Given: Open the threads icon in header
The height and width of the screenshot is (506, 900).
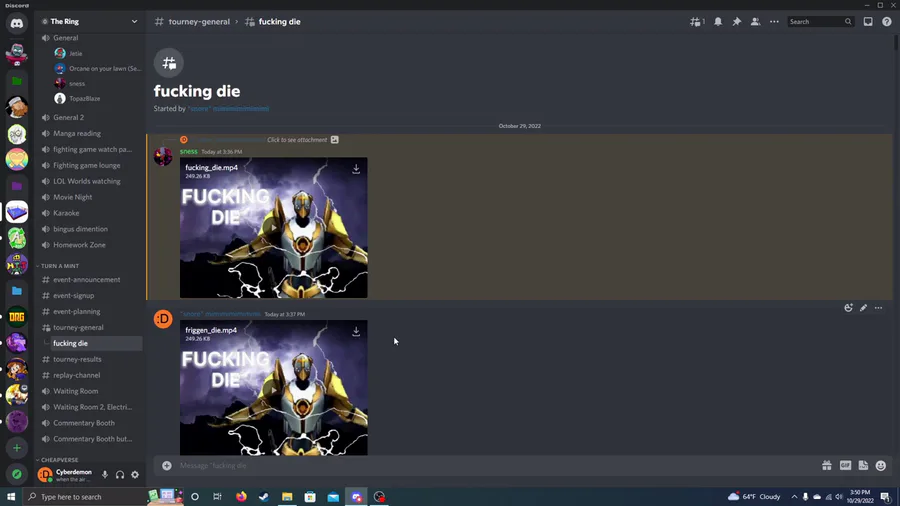Looking at the screenshot, I should coord(697,22).
